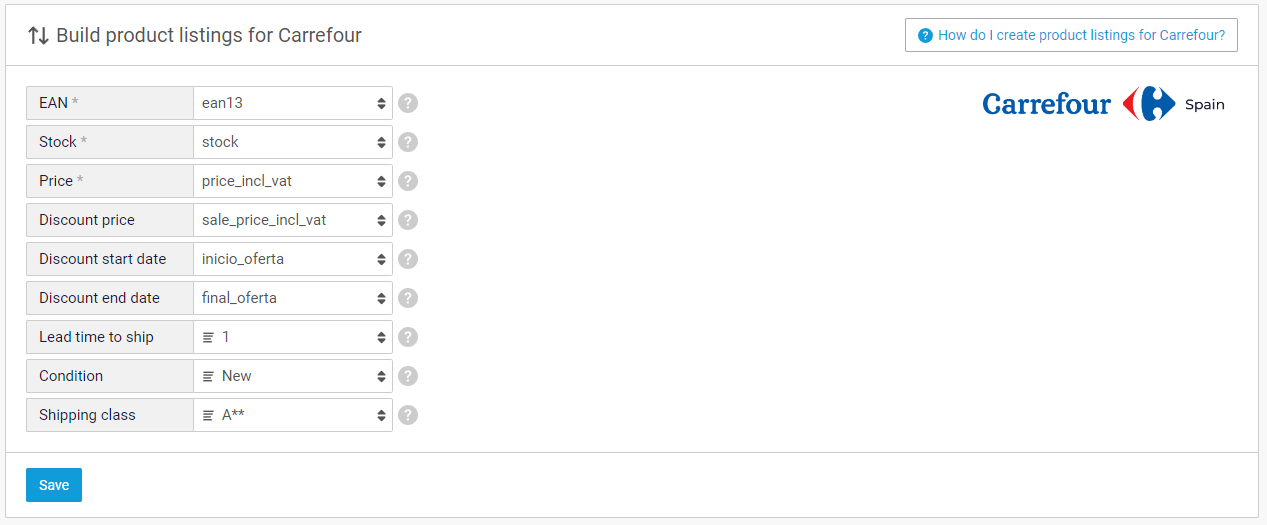Click the help icon beside Stock field
This screenshot has height=525, width=1267.
(407, 142)
